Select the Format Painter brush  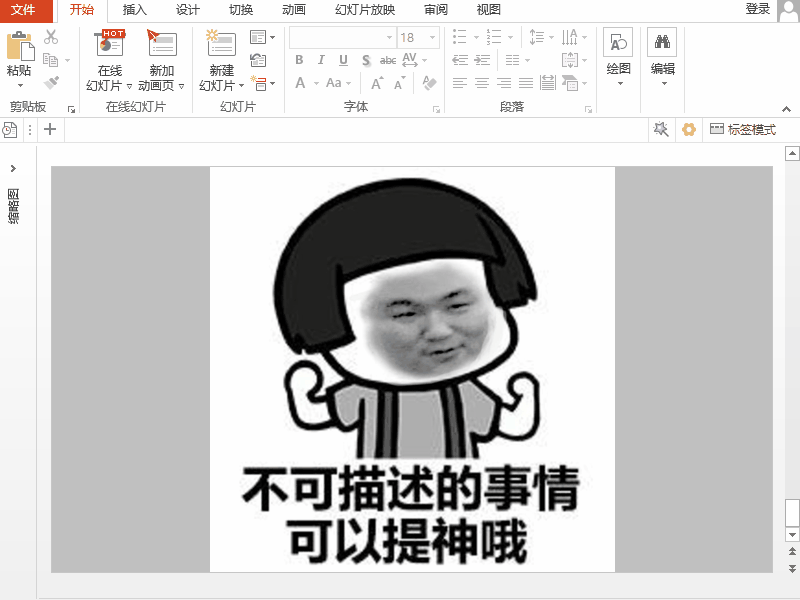click(51, 82)
